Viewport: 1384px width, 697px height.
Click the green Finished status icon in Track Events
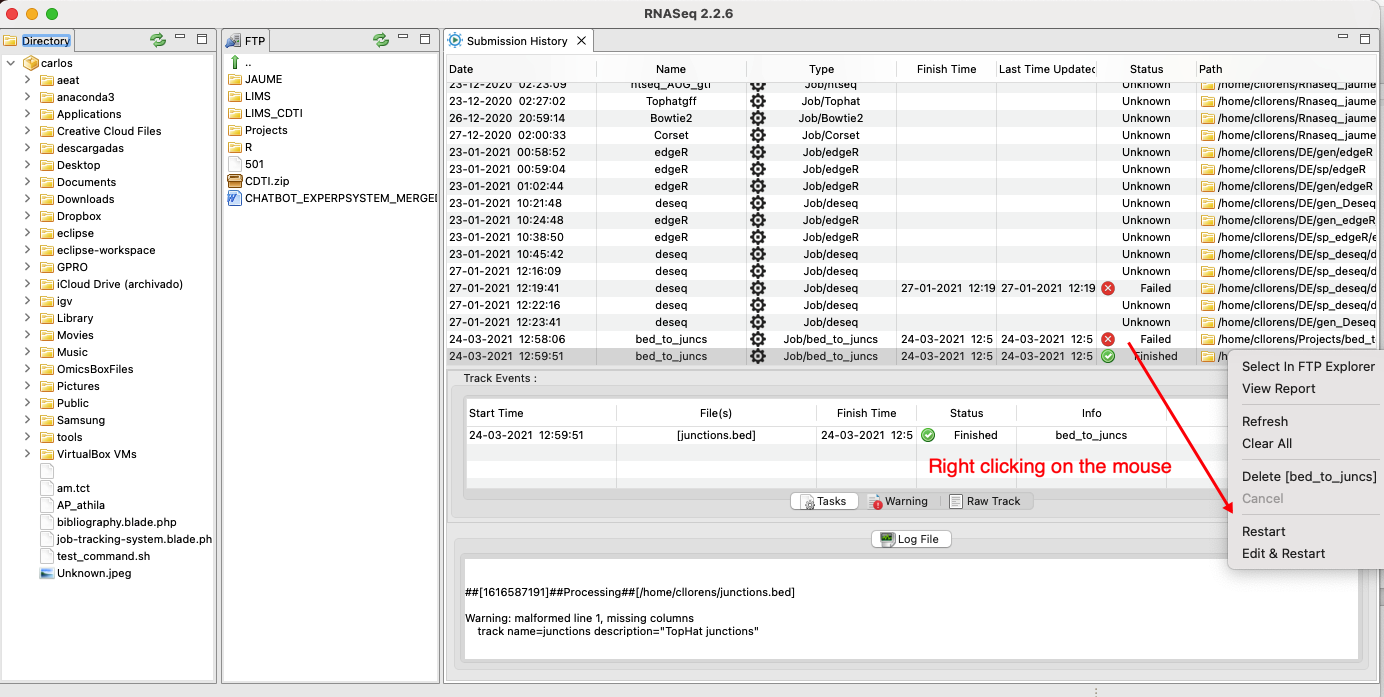pyautogui.click(x=928, y=435)
